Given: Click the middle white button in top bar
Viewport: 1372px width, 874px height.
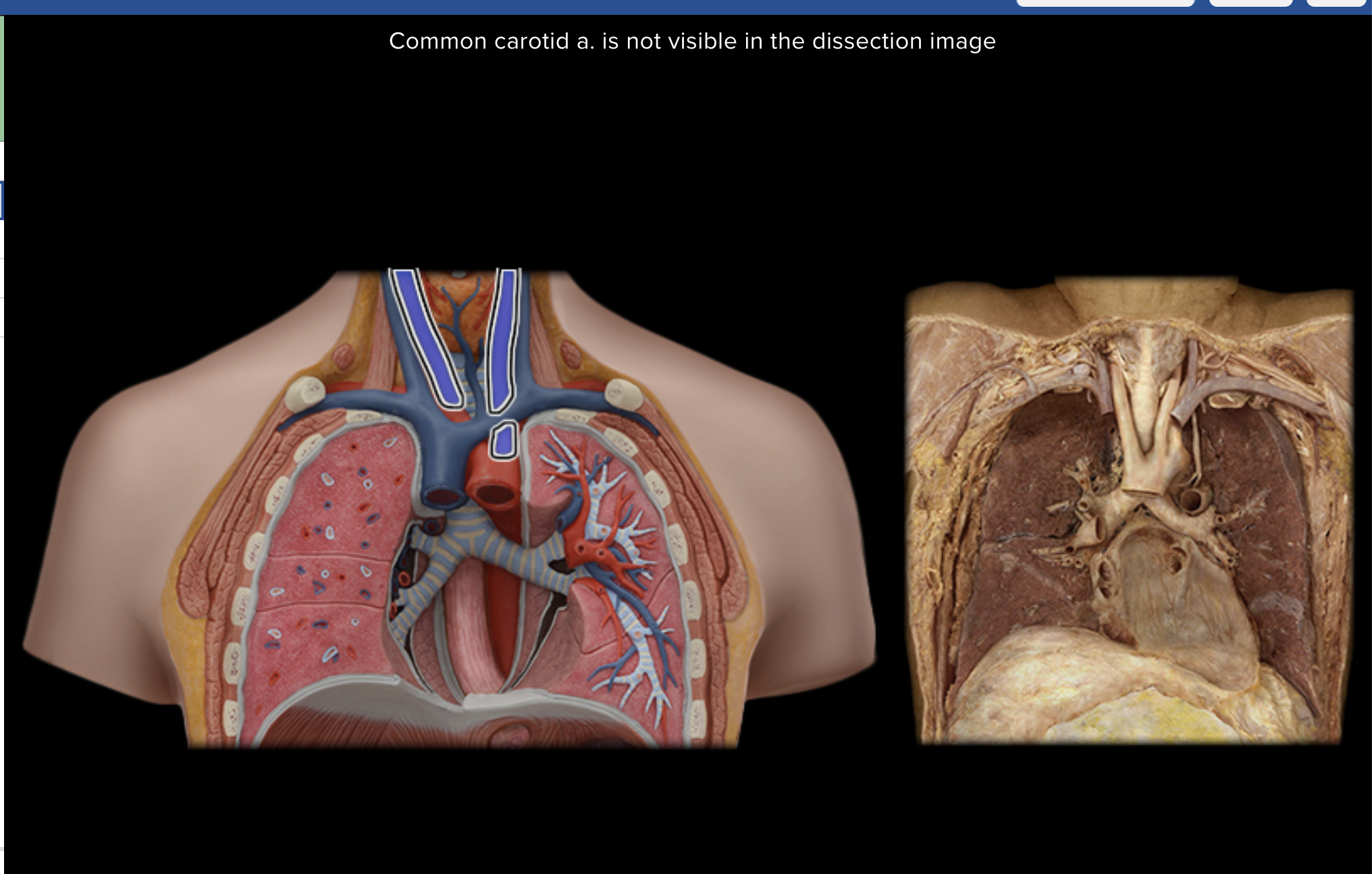Looking at the screenshot, I should (x=1250, y=3).
